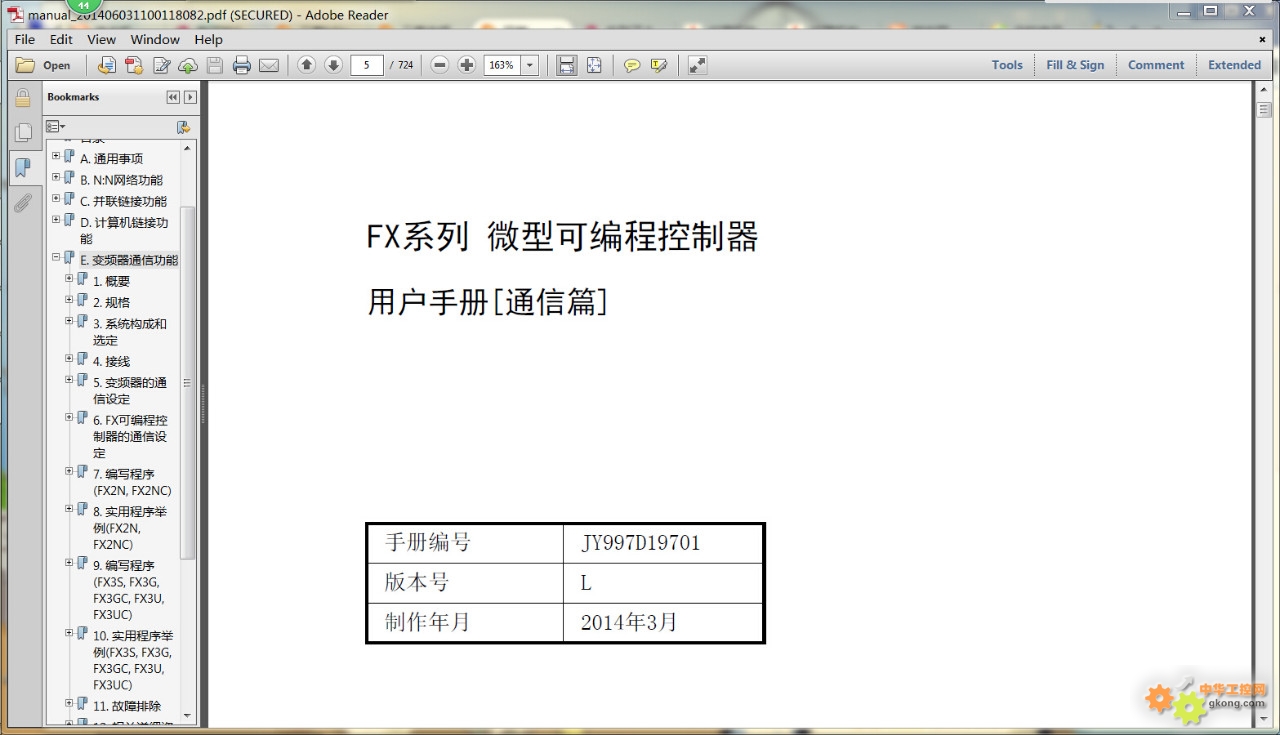Select bookmark 10. 实用程序举例 (FX3S...)
This screenshot has height=735, width=1280.
(x=132, y=660)
